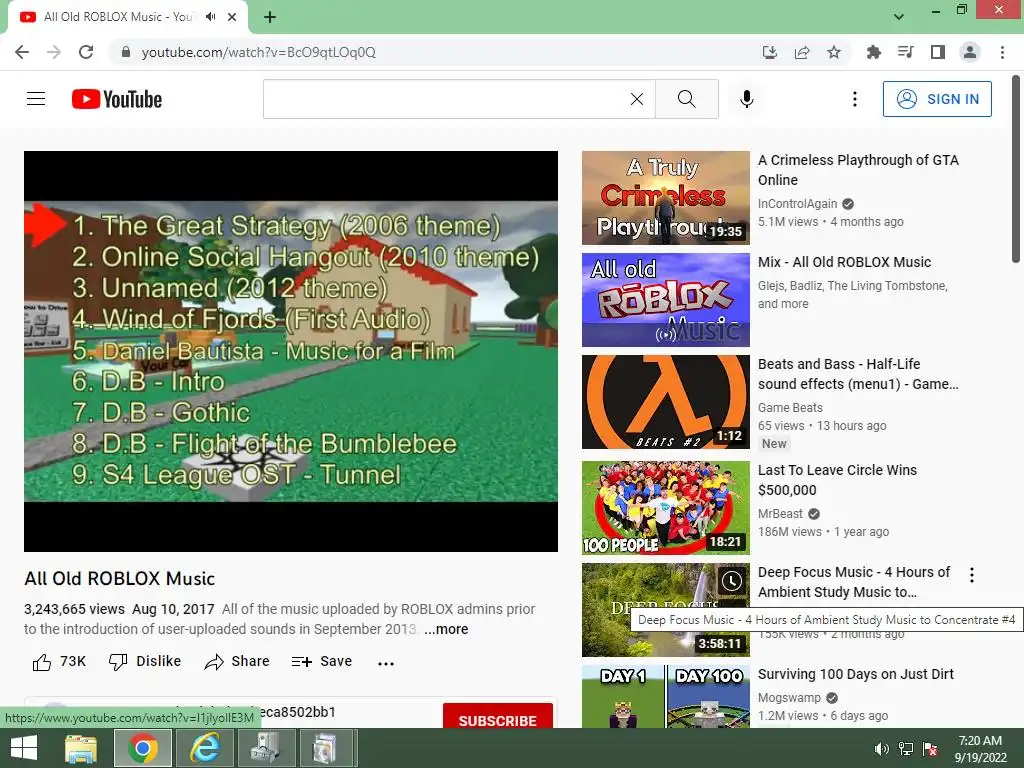
Task: Open Chrome three-dot menu
Action: click(x=1002, y=52)
